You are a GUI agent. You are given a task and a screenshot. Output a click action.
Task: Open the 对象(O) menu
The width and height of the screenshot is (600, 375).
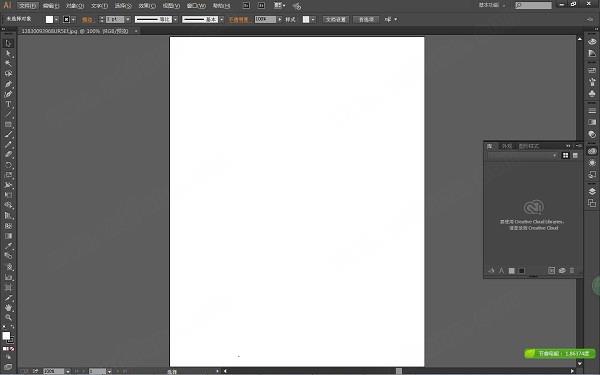click(x=75, y=6)
